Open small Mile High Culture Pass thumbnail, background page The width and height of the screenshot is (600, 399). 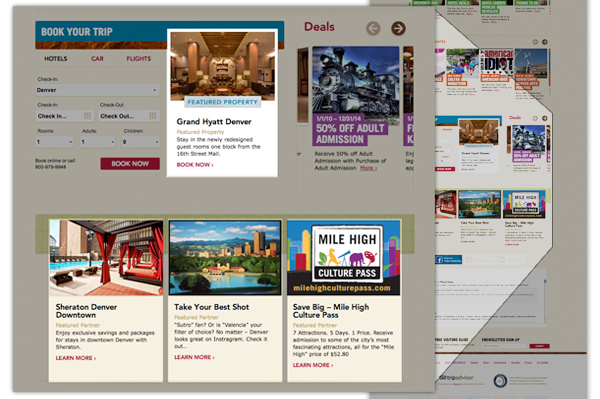(x=524, y=205)
